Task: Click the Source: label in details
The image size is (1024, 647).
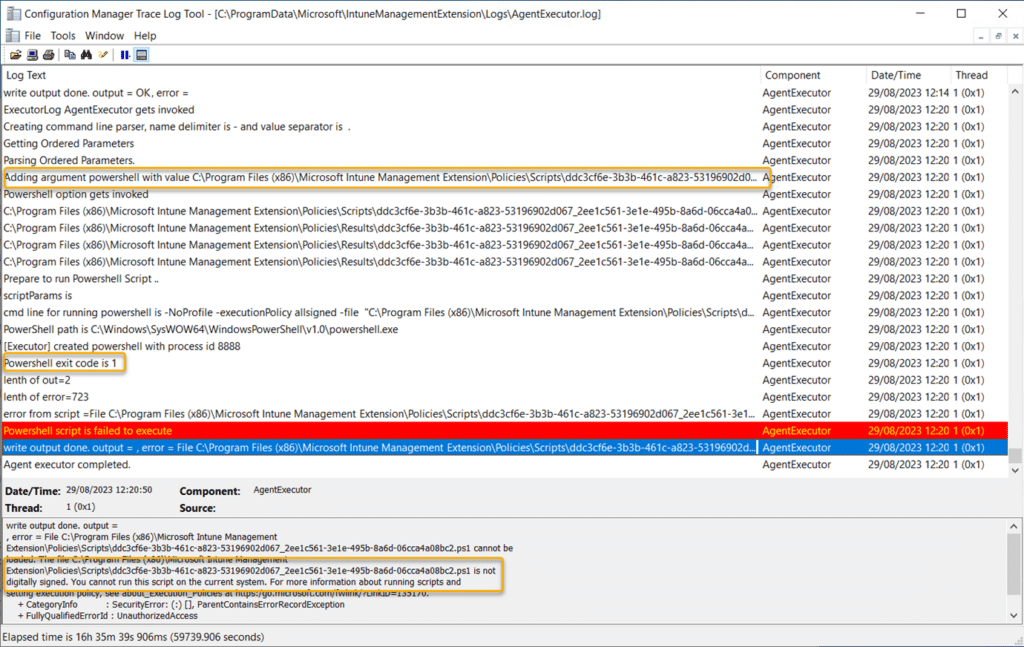Action: [x=197, y=508]
